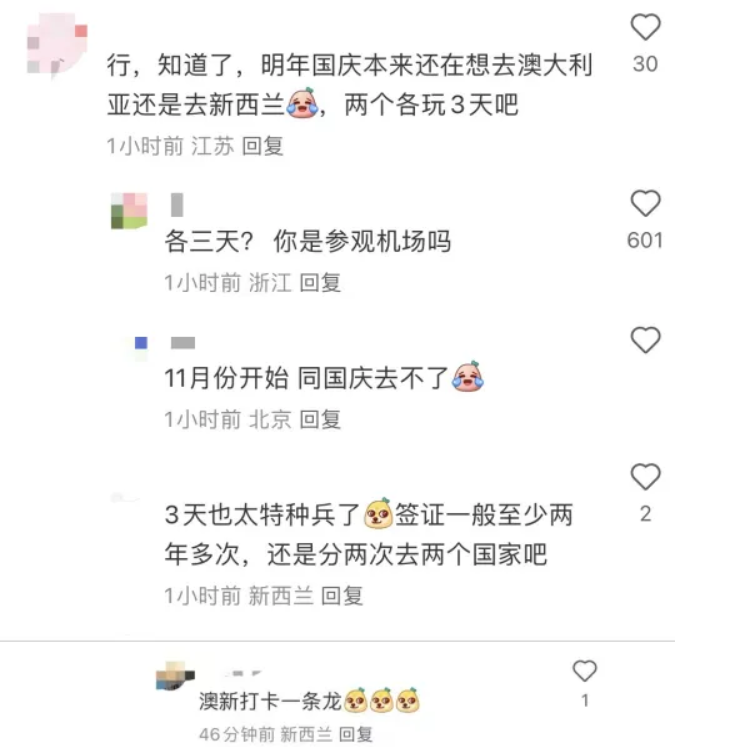
Task: Click the username above 11月份开始 comment
Action: (x=183, y=342)
